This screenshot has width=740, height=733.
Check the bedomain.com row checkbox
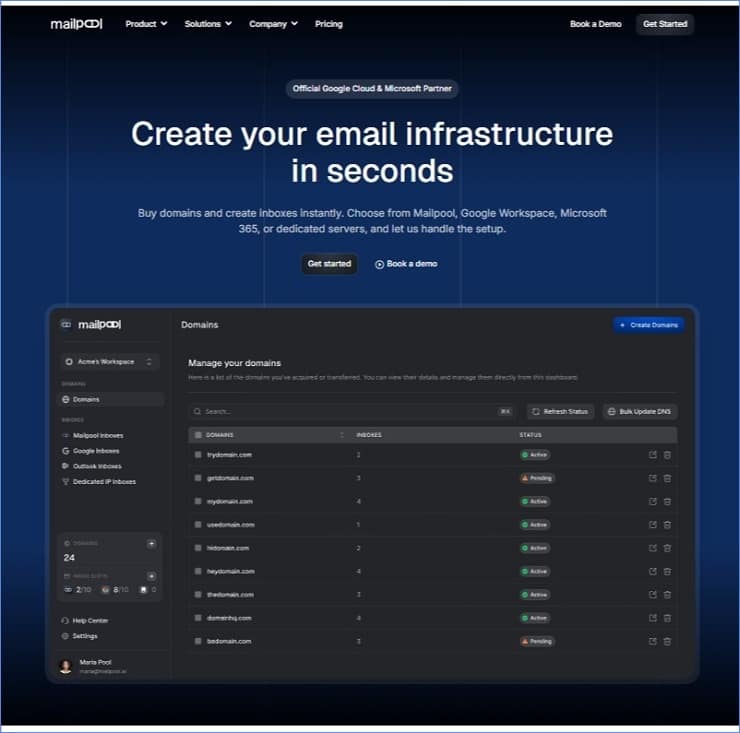198,641
